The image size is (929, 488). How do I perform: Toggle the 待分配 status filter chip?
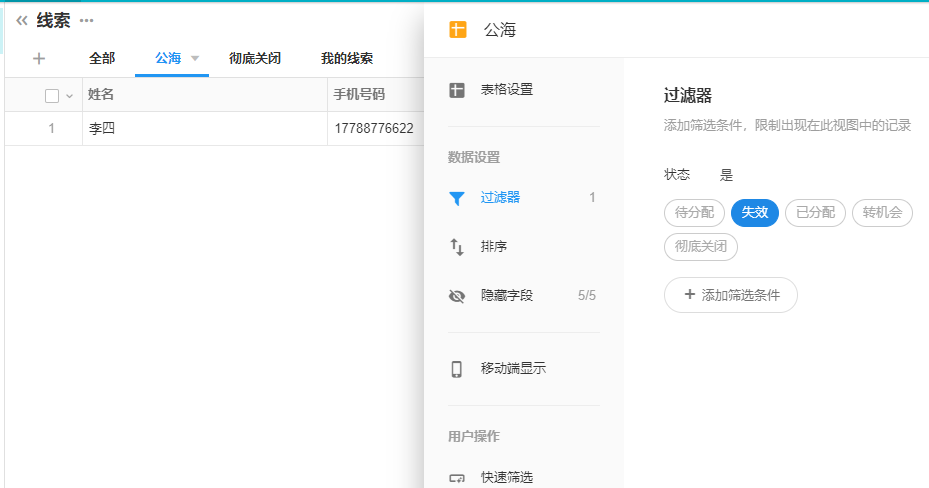pyautogui.click(x=694, y=213)
